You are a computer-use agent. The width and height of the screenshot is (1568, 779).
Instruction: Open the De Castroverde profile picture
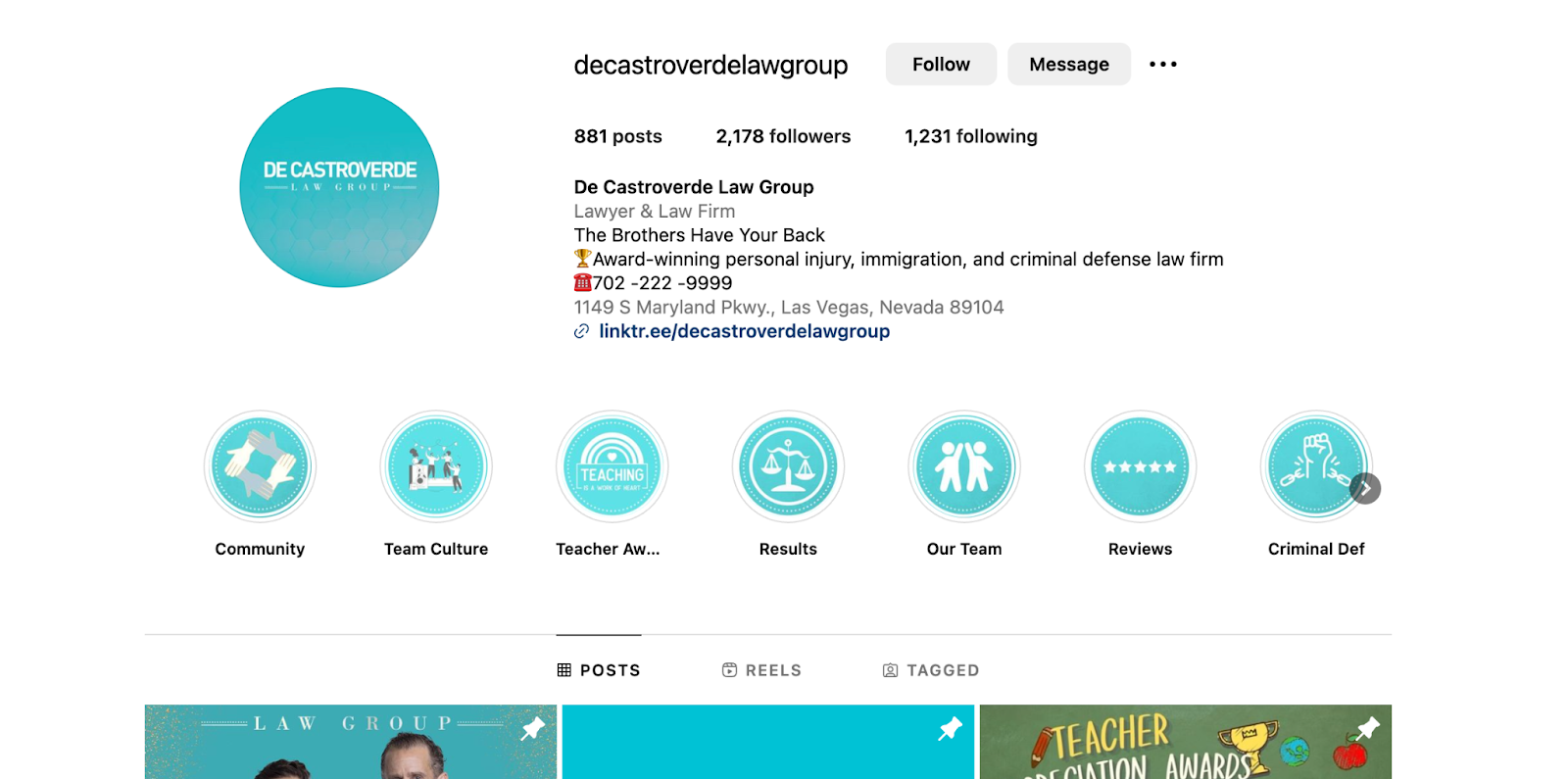tap(339, 187)
